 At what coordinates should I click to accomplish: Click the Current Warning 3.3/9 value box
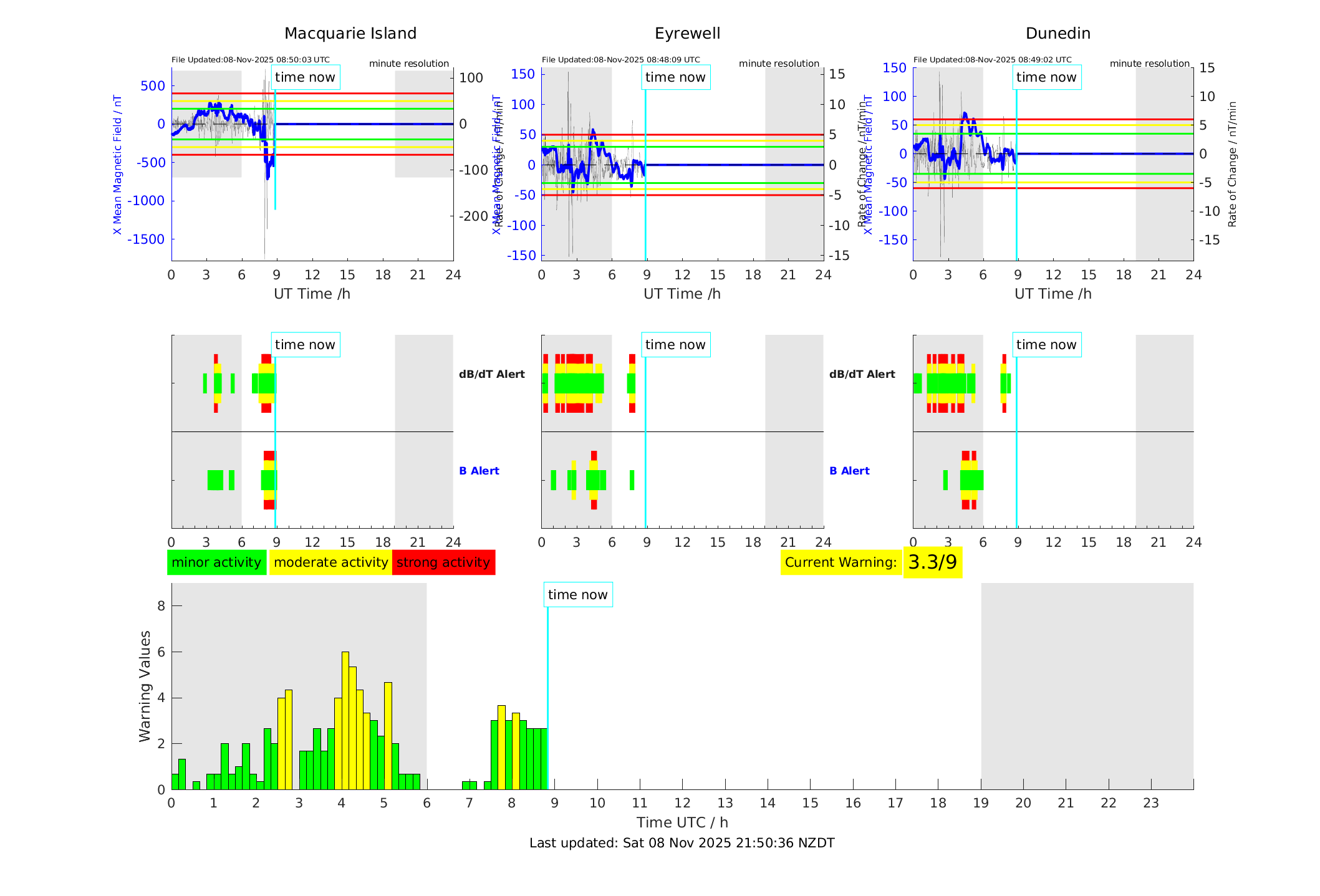pyautogui.click(x=932, y=562)
